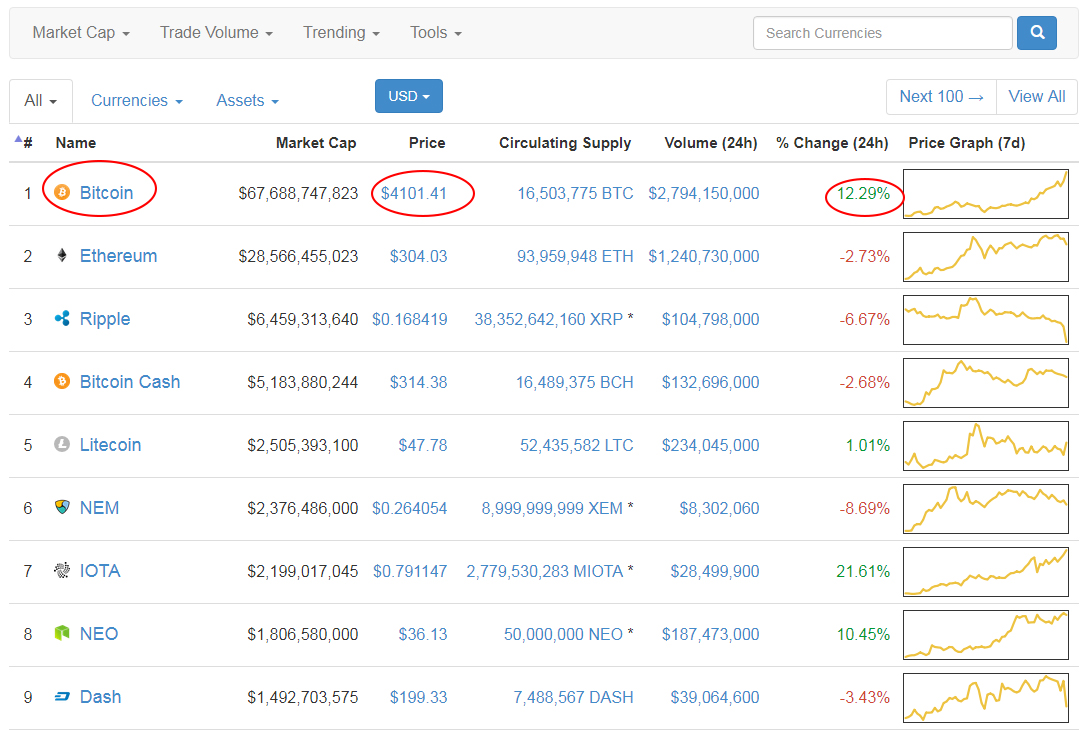
Task: Change currency with the USD dropdown
Action: tap(409, 96)
